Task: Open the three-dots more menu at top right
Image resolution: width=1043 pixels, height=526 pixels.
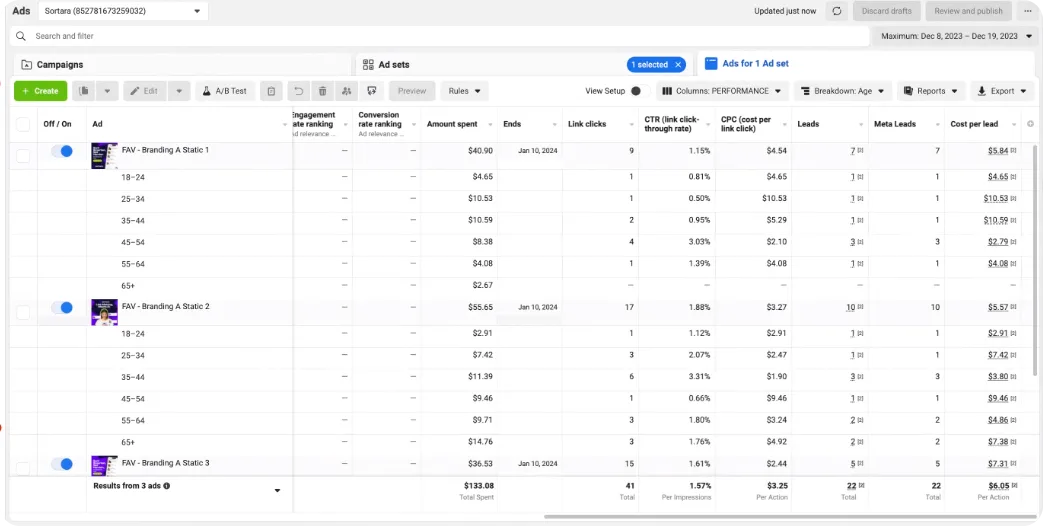Action: (x=1028, y=11)
